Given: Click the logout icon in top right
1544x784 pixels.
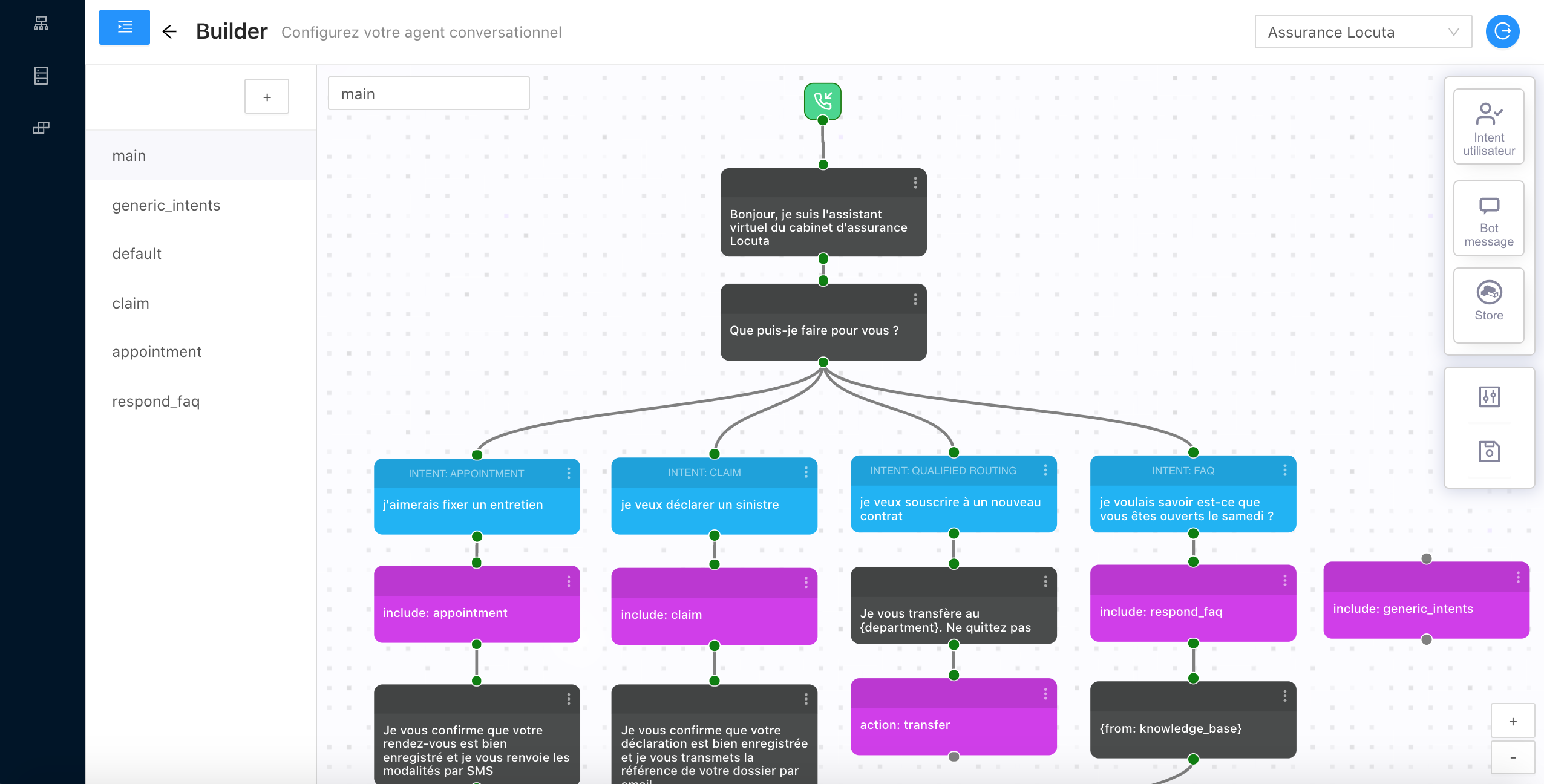Looking at the screenshot, I should 1502,31.
